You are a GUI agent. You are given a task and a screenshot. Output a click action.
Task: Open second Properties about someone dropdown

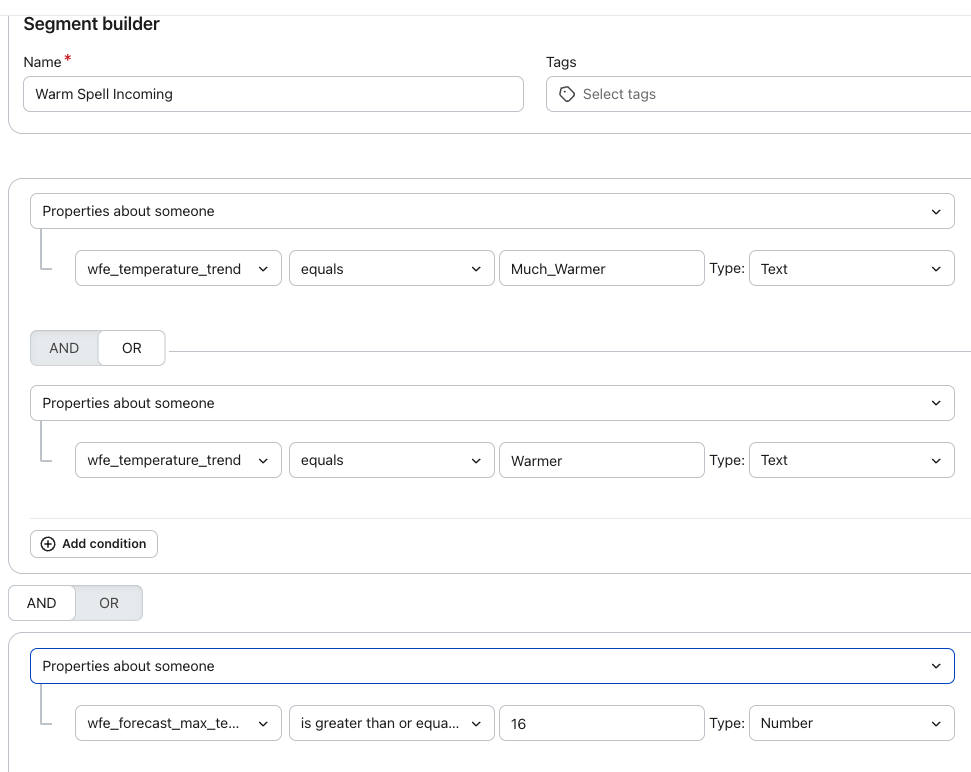(x=492, y=403)
